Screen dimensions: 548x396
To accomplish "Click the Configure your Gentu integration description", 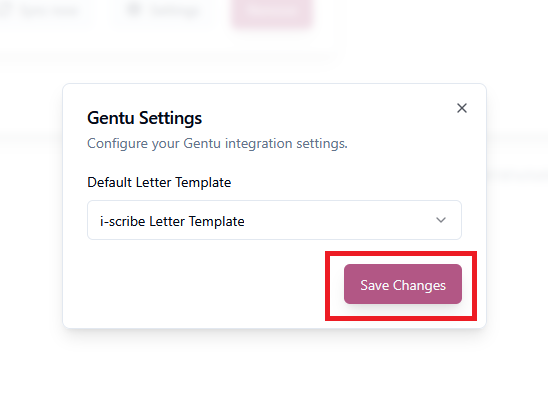I will point(217,144).
